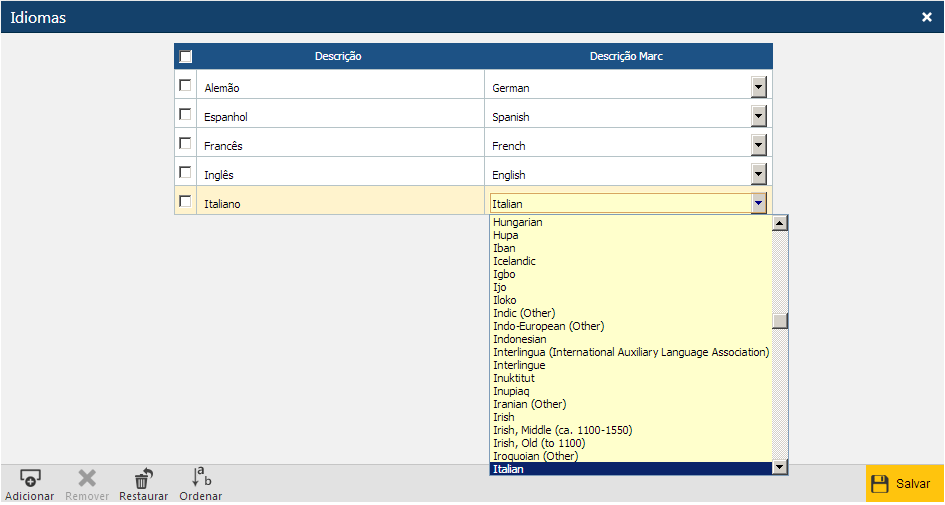Collapse the Italian dropdown list arrow
This screenshot has width=945, height=505.
(758, 204)
